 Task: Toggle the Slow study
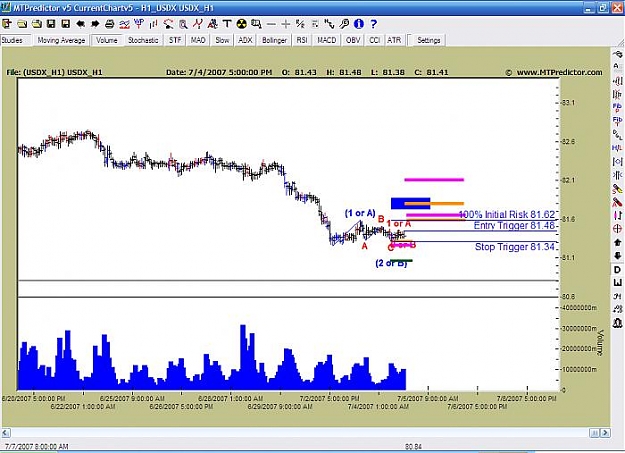tap(222, 40)
